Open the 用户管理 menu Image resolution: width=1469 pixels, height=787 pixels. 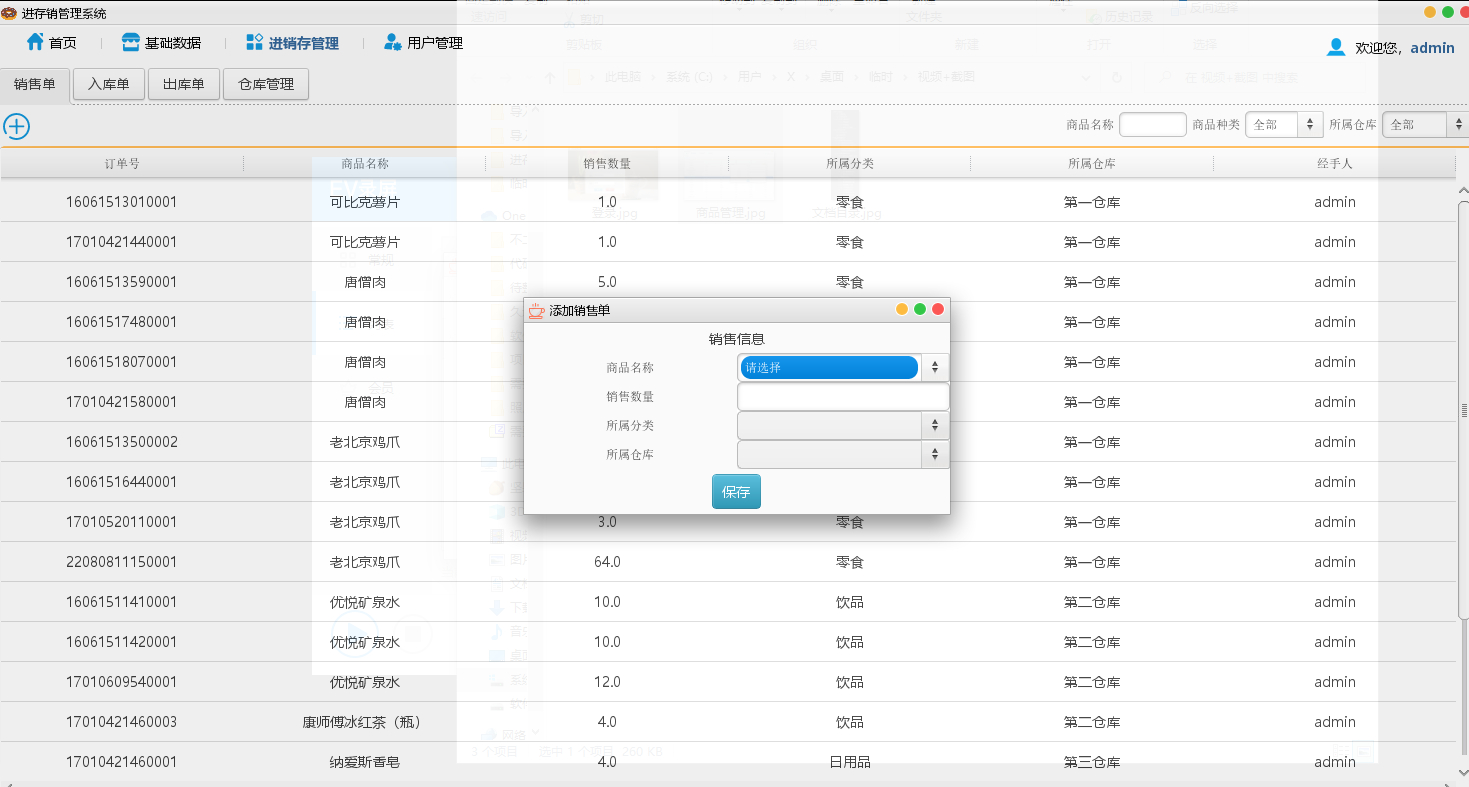point(424,41)
